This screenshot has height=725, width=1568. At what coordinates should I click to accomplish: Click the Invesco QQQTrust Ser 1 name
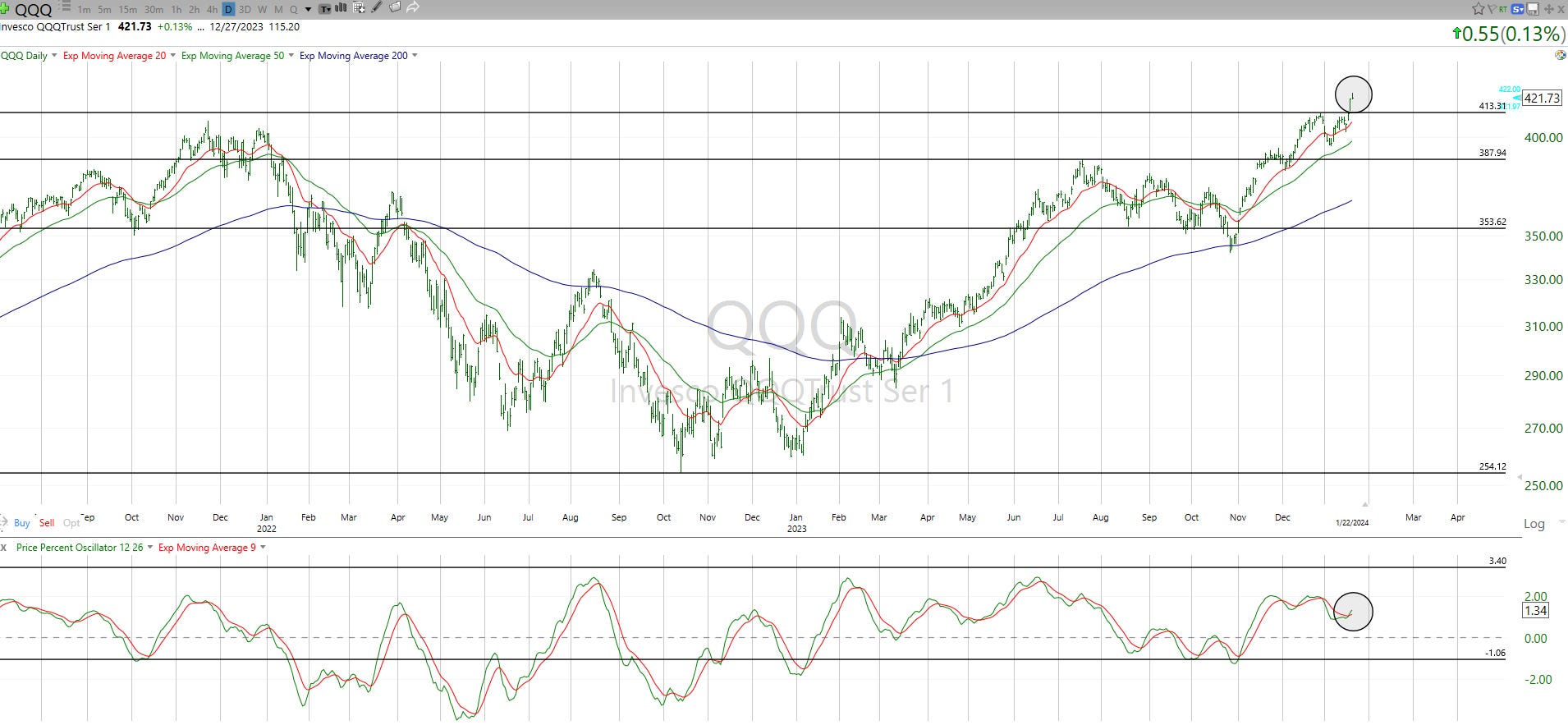[x=55, y=27]
